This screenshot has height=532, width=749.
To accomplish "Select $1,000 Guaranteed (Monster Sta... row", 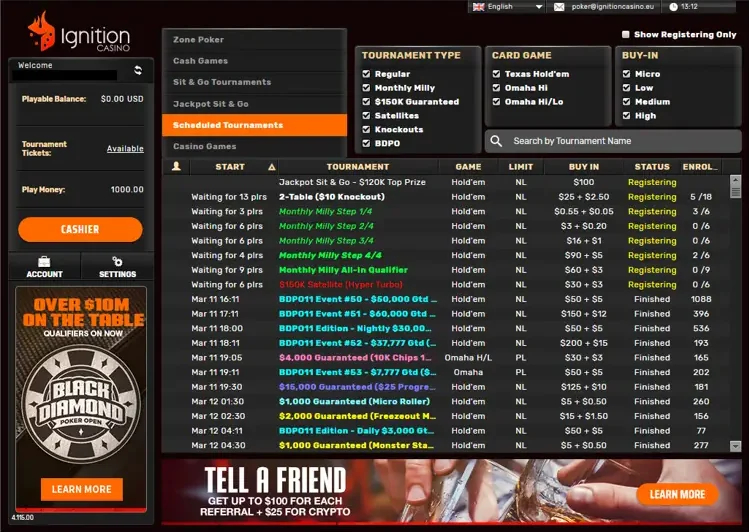I will pos(447,445).
